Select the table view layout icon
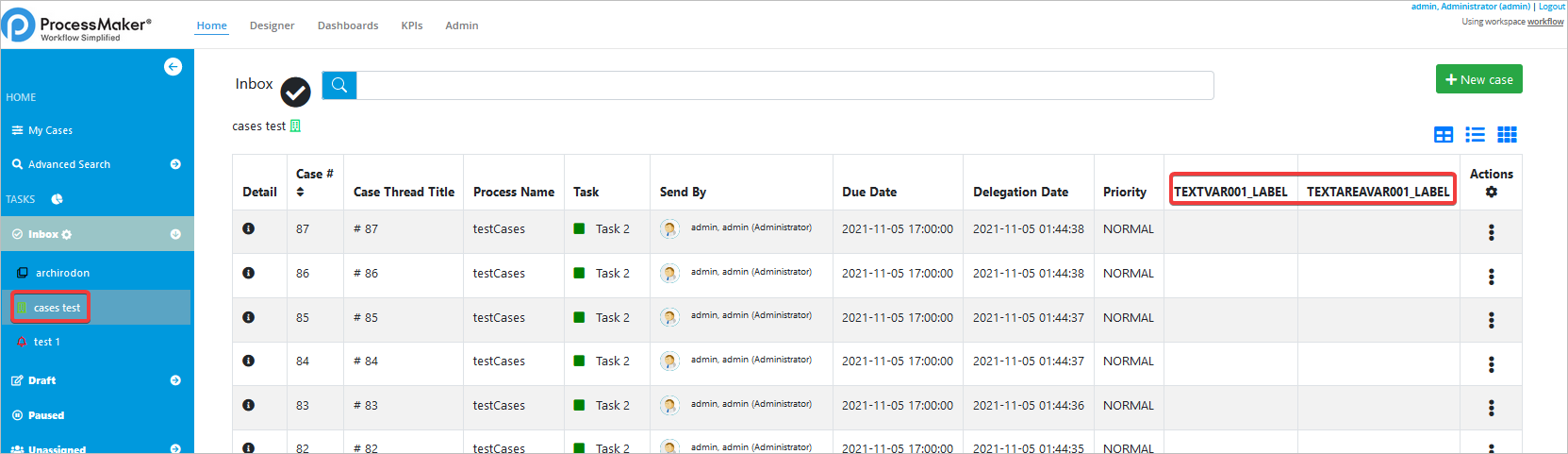The width and height of the screenshot is (1568, 454). coord(1443,135)
